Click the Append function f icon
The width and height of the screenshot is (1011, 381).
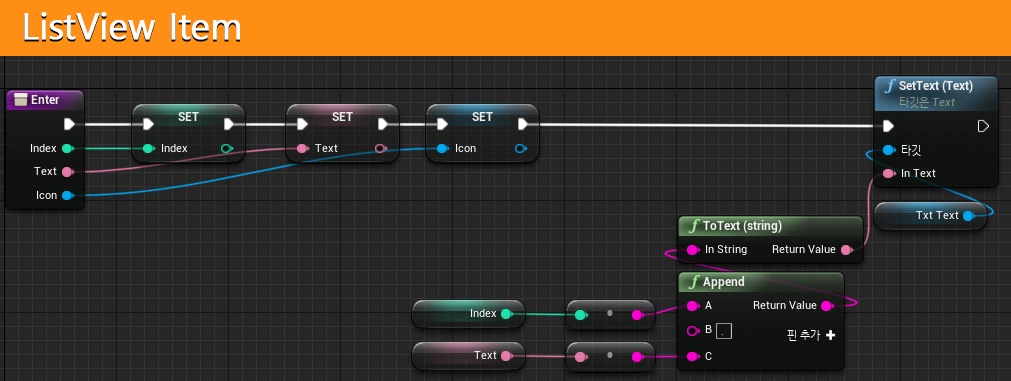tap(694, 282)
